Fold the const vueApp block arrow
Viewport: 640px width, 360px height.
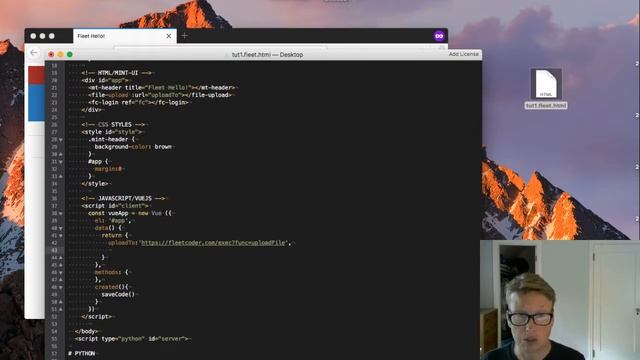point(61,213)
